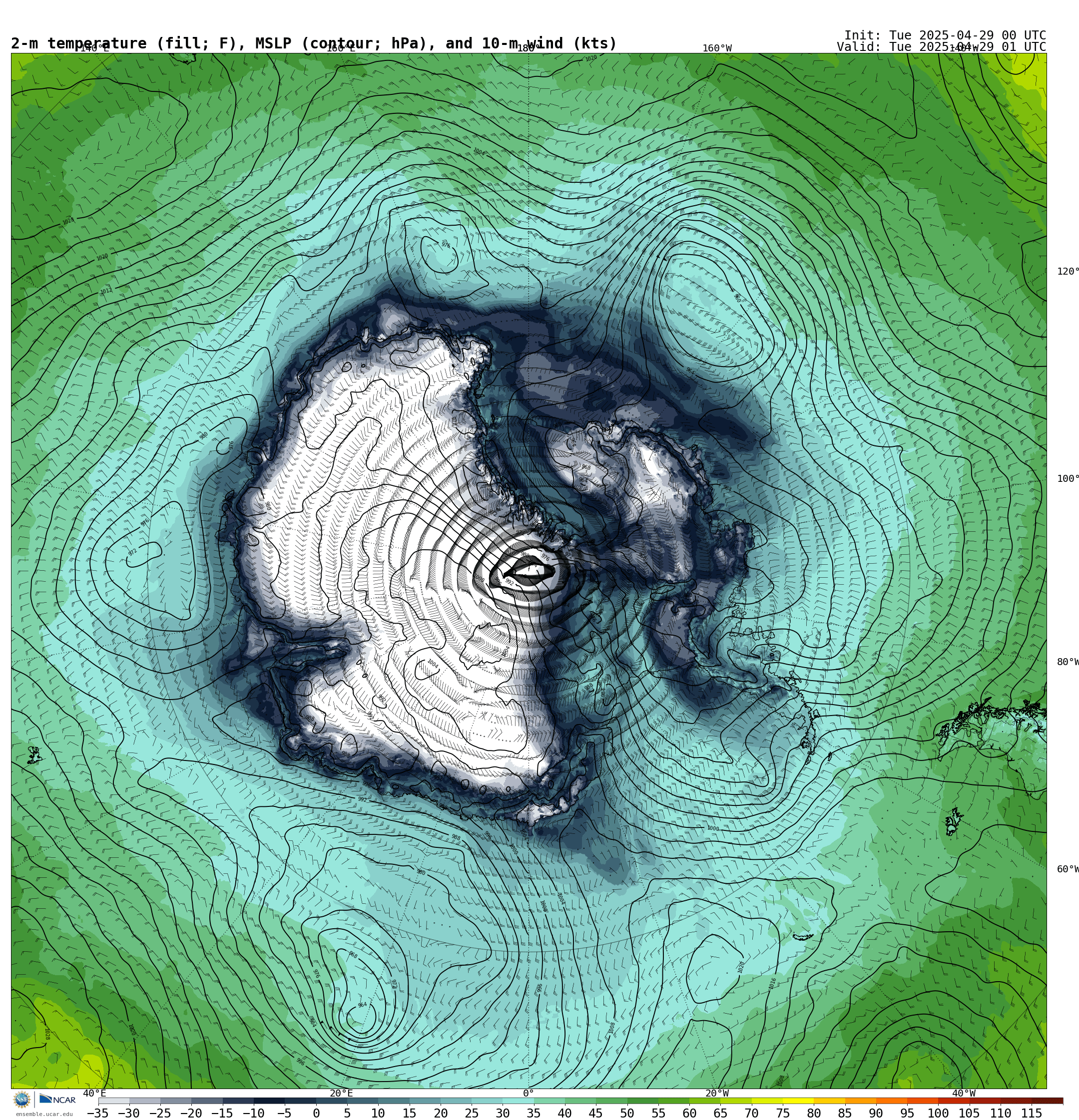This screenshot has width=1079, height=1120.
Task: Click the NCAR logo
Action: (x=58, y=1100)
